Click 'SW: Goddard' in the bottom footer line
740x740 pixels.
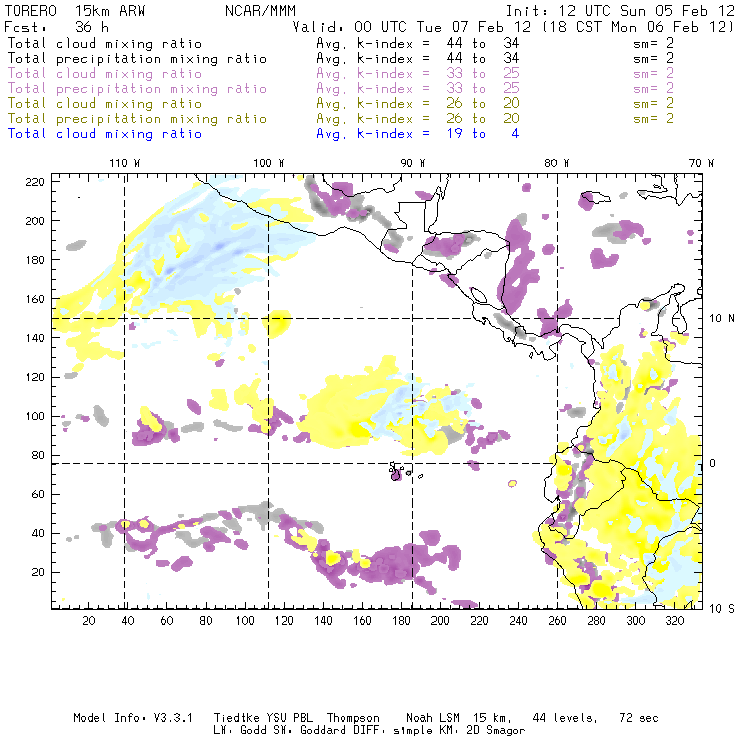(x=311, y=731)
